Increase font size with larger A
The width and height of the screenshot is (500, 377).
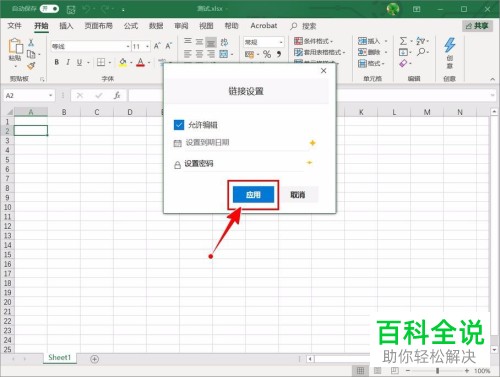(157, 46)
